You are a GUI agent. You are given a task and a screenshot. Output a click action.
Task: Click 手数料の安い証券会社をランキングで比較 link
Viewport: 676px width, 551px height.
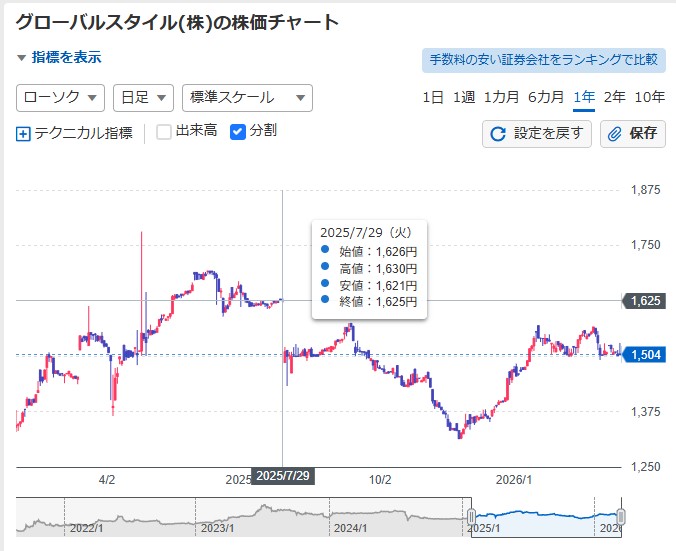tap(544, 60)
